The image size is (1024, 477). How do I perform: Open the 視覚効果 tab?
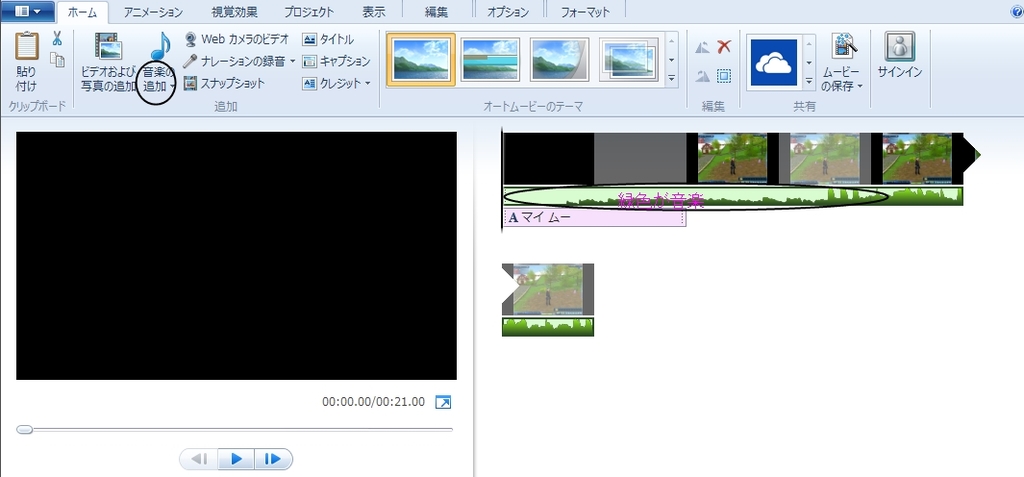click(x=233, y=12)
